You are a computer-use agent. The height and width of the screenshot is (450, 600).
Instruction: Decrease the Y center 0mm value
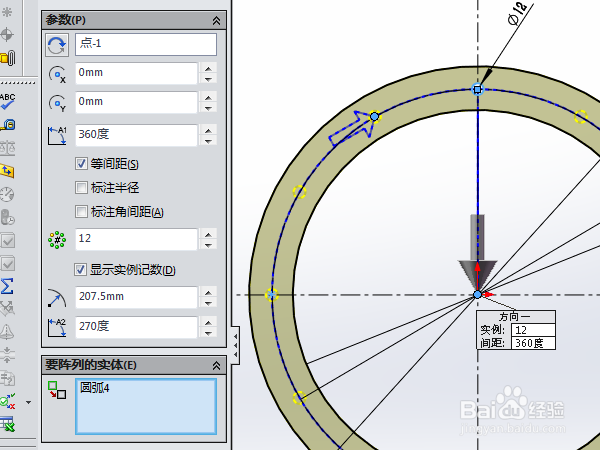pos(208,108)
